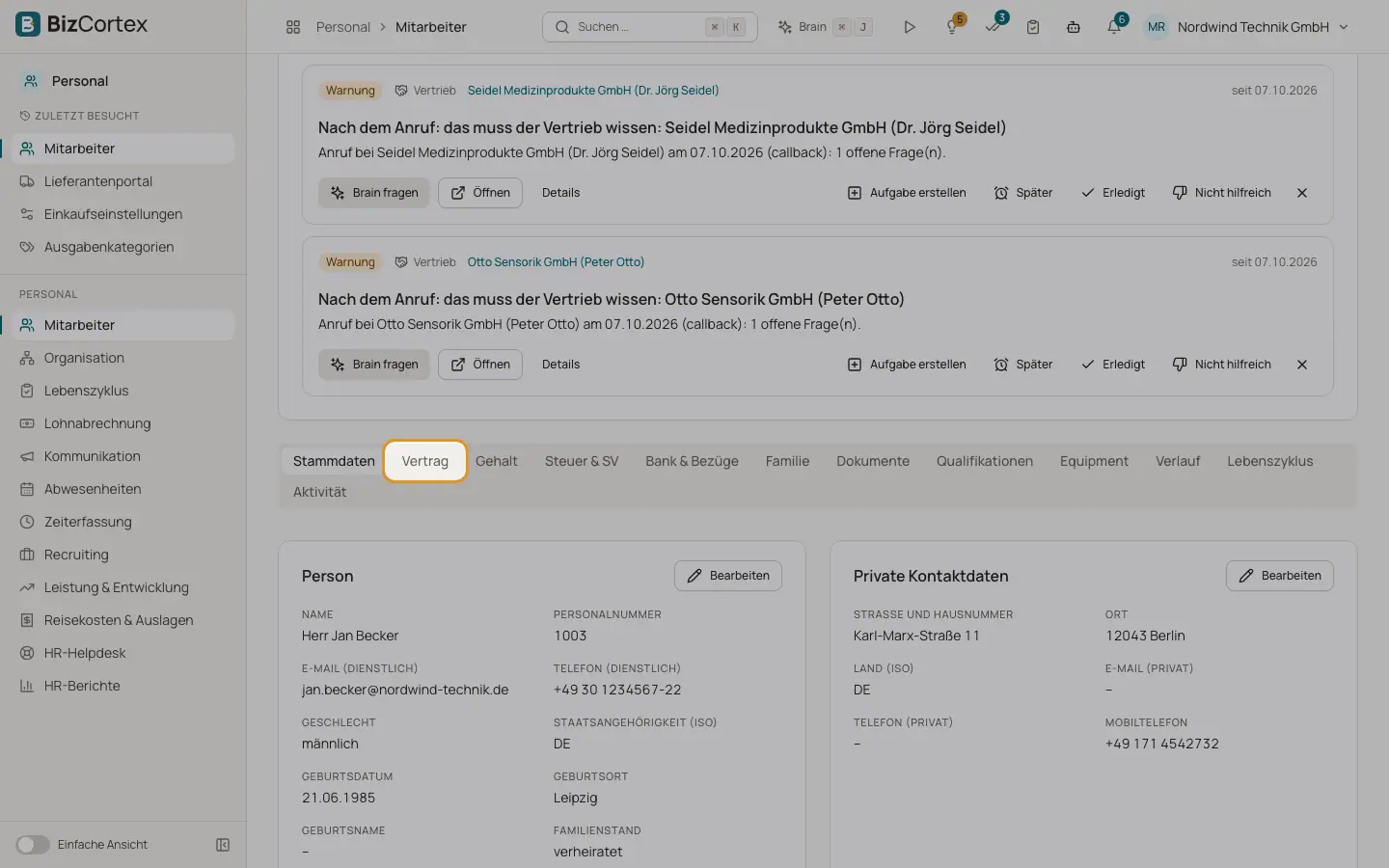Image resolution: width=1389 pixels, height=868 pixels.
Task: Mark Otto Sensorik card as Erledigt
Action: [x=1113, y=365]
